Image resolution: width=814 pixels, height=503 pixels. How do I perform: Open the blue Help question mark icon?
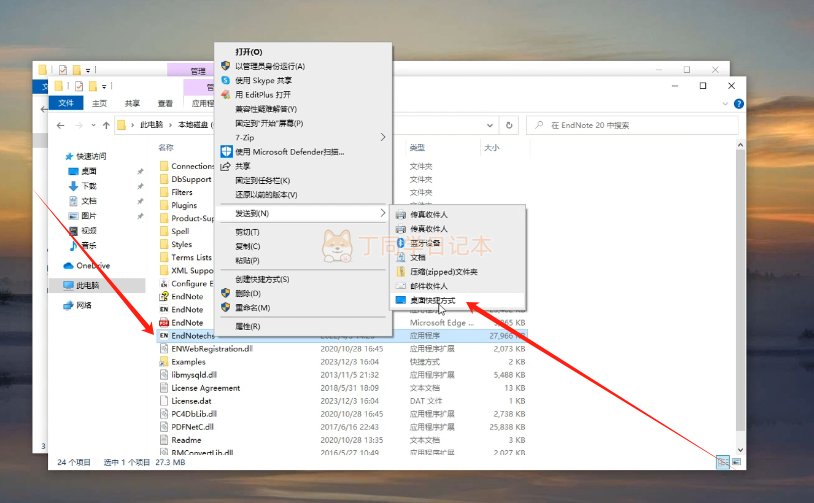click(738, 104)
